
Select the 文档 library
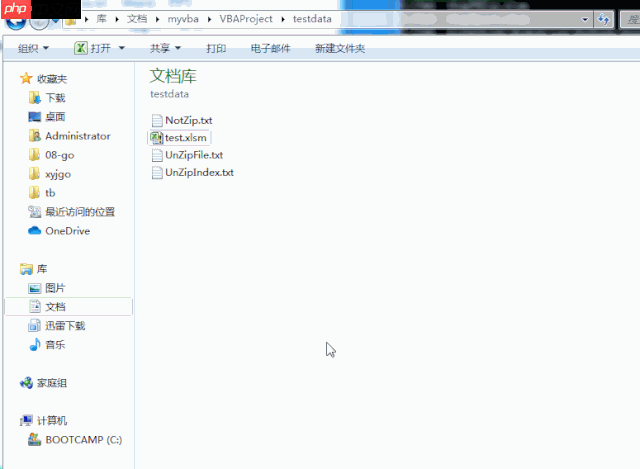click(x=68, y=307)
